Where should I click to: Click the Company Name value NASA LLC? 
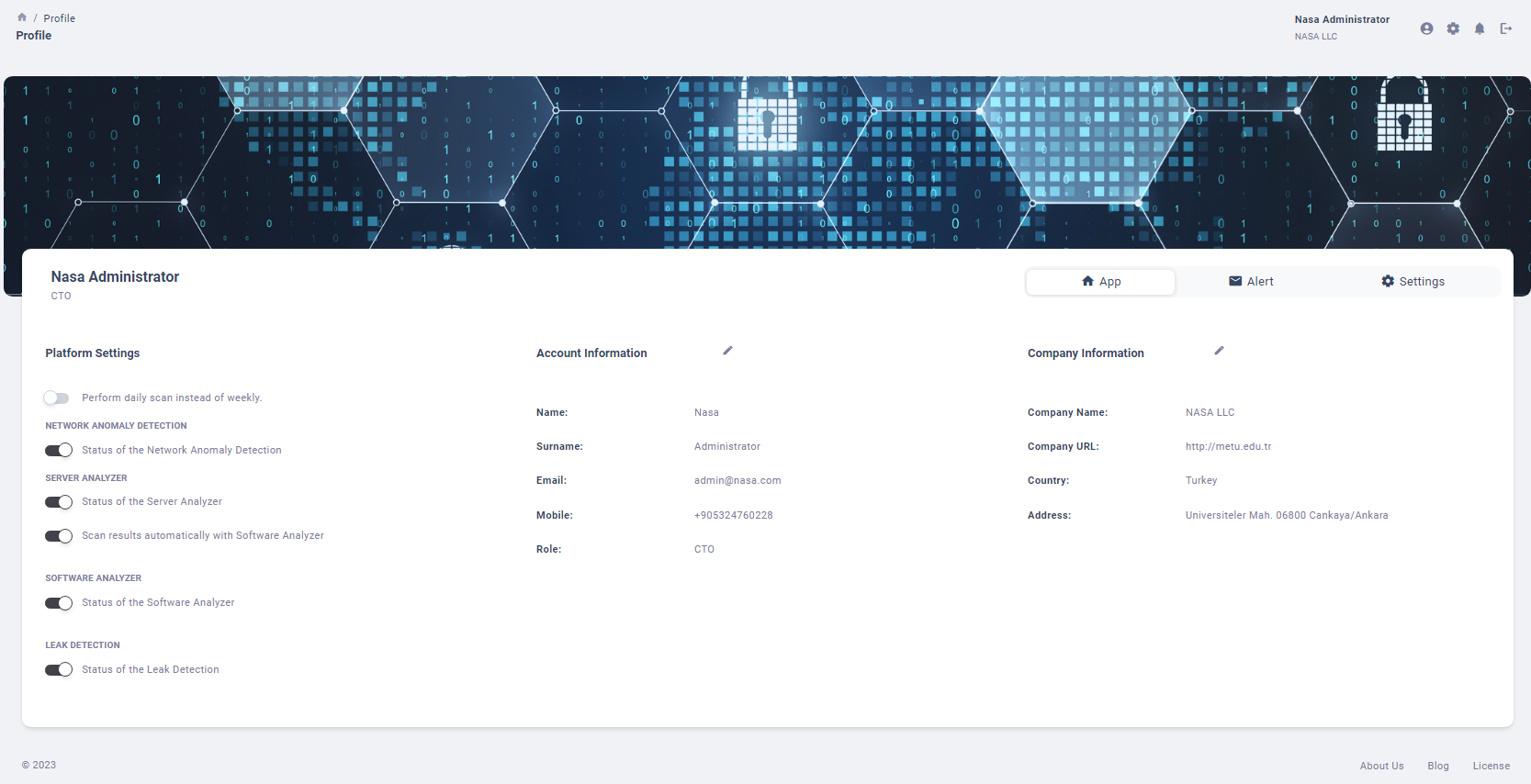tap(1210, 412)
